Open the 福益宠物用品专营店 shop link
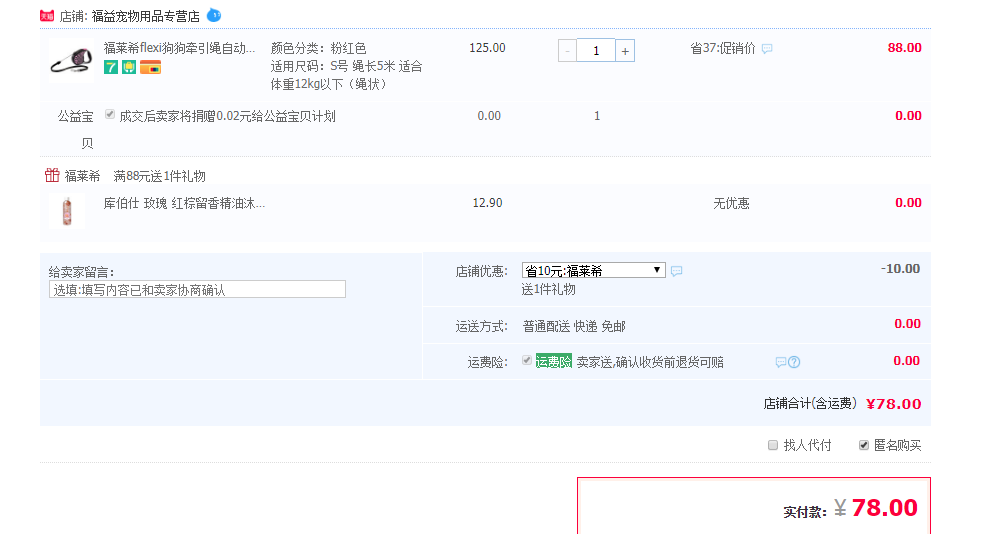992x534 pixels. pyautogui.click(x=146, y=16)
